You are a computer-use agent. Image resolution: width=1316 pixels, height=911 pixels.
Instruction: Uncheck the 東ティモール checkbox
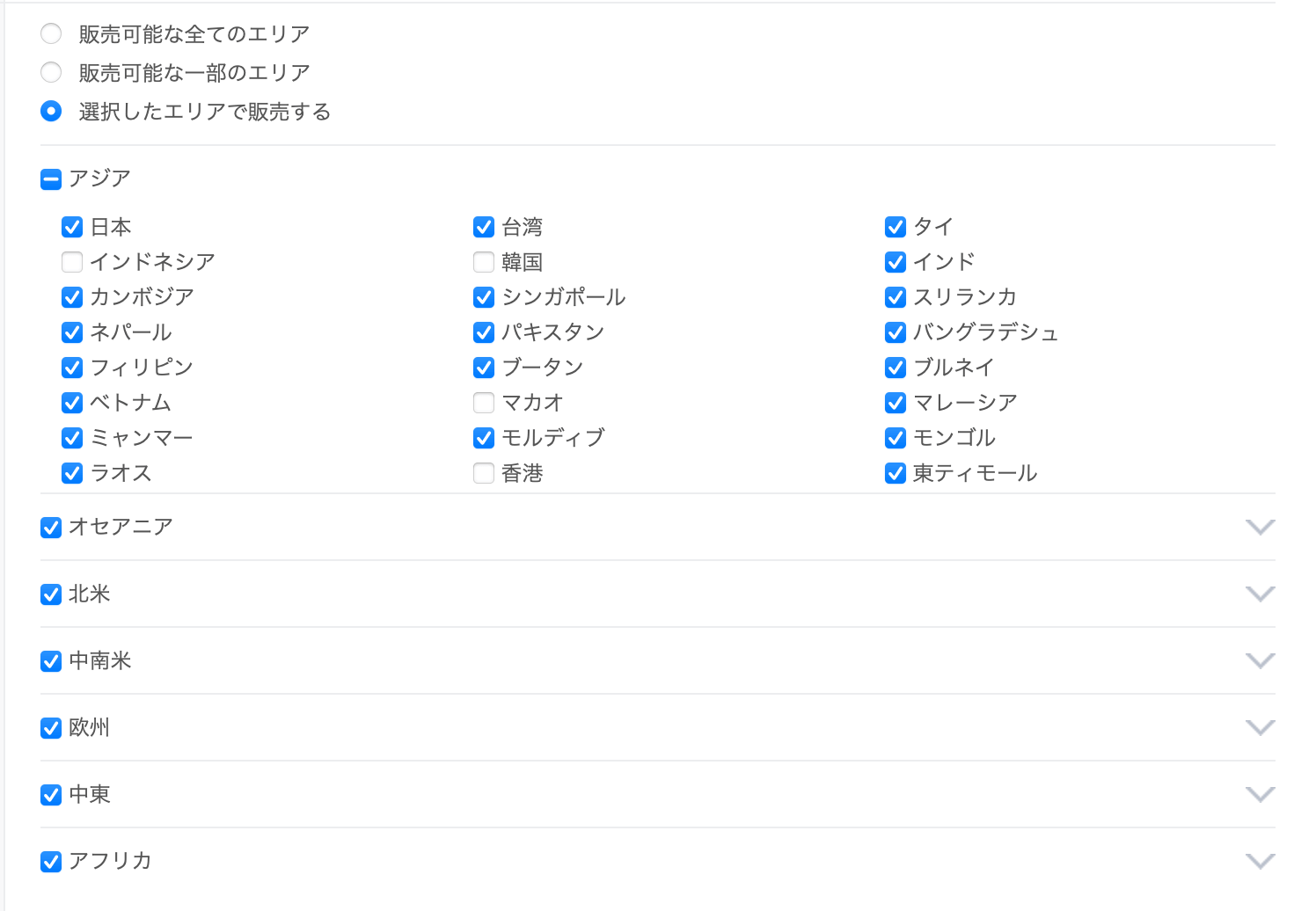896,473
